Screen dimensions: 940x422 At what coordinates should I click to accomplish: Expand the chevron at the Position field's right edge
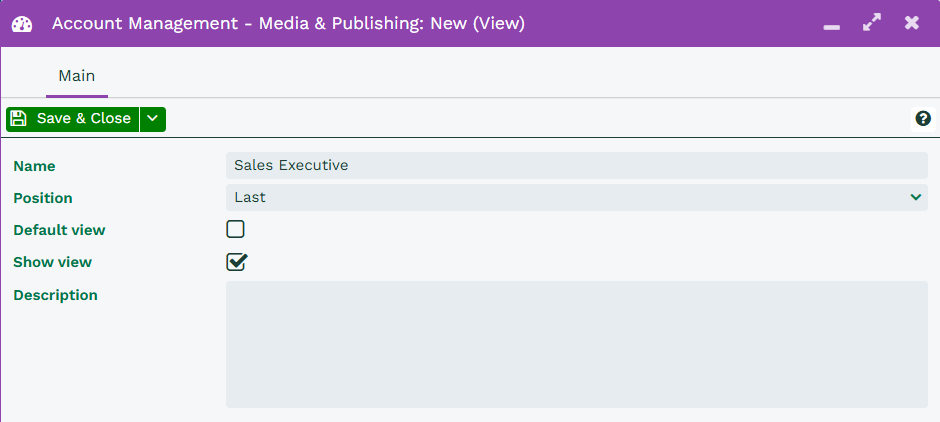coord(916,198)
